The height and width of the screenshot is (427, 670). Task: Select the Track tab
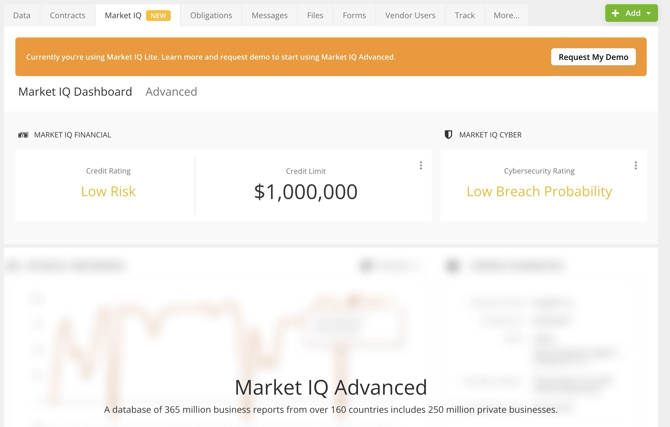point(464,15)
